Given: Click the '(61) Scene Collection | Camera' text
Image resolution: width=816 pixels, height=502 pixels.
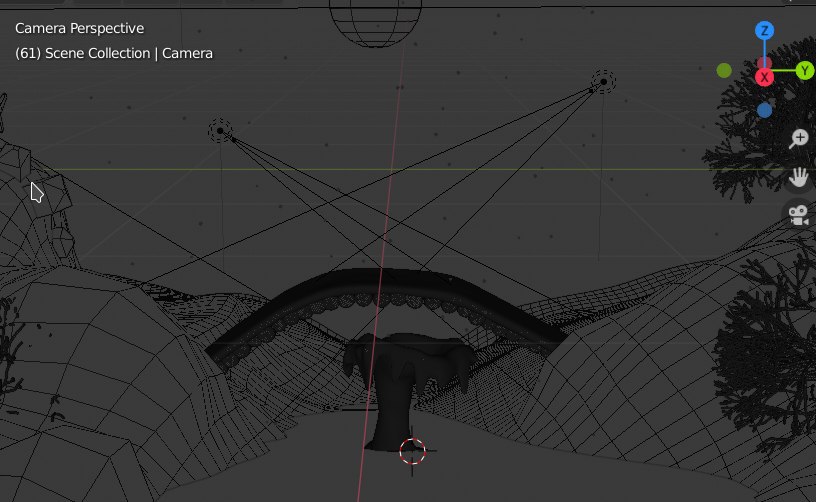Looking at the screenshot, I should 114,53.
